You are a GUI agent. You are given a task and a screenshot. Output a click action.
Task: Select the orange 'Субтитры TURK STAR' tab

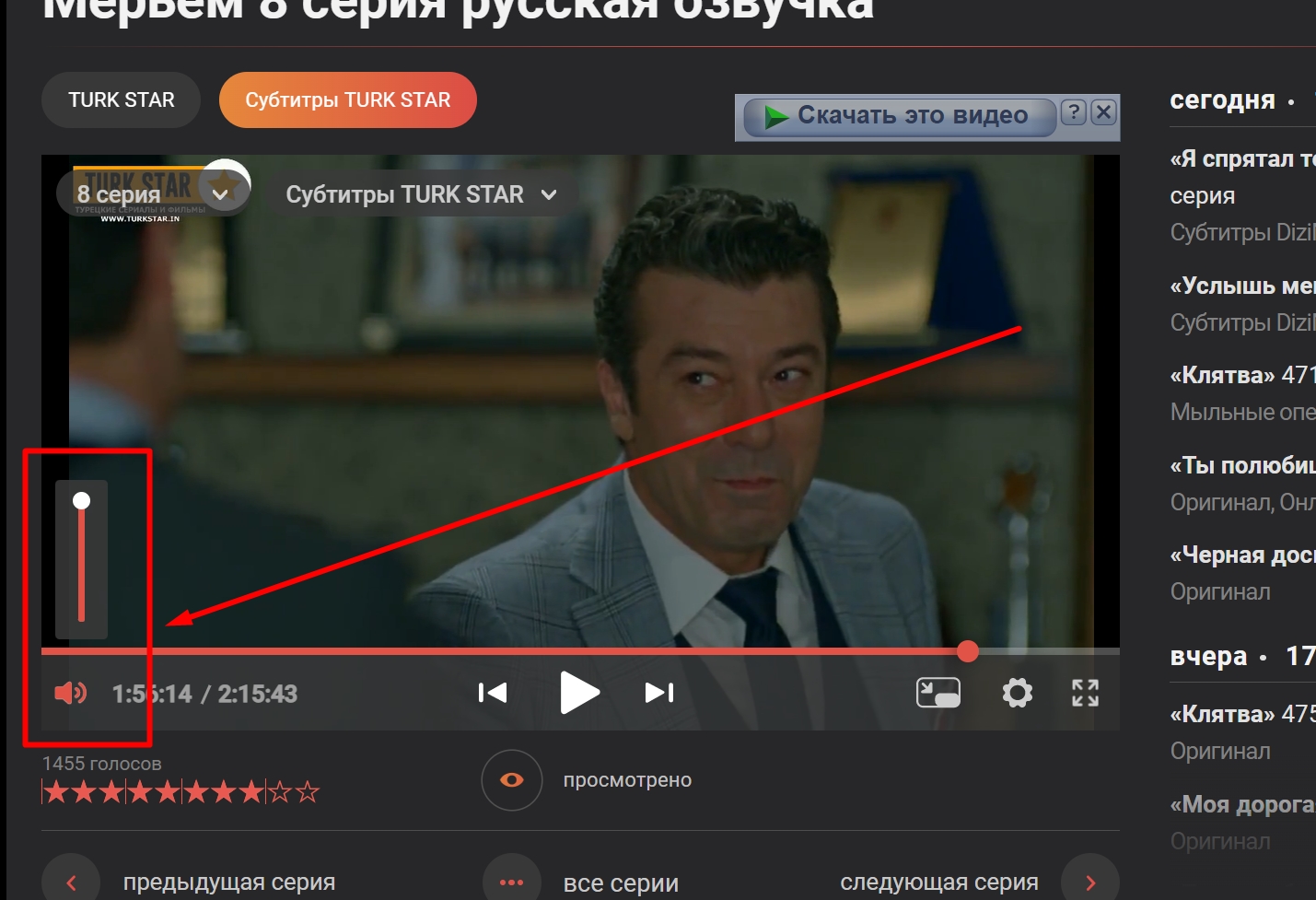[x=347, y=100]
